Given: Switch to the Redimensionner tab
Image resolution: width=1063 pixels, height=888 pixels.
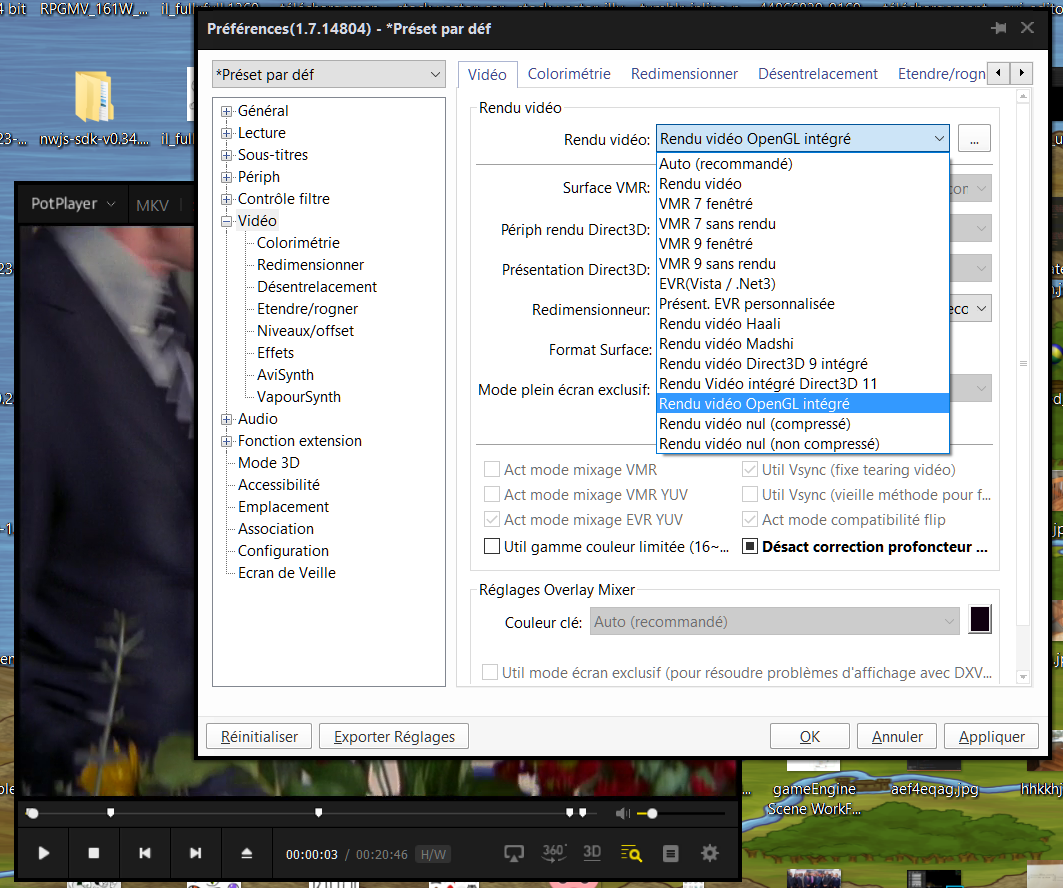Looking at the screenshot, I should (684, 74).
